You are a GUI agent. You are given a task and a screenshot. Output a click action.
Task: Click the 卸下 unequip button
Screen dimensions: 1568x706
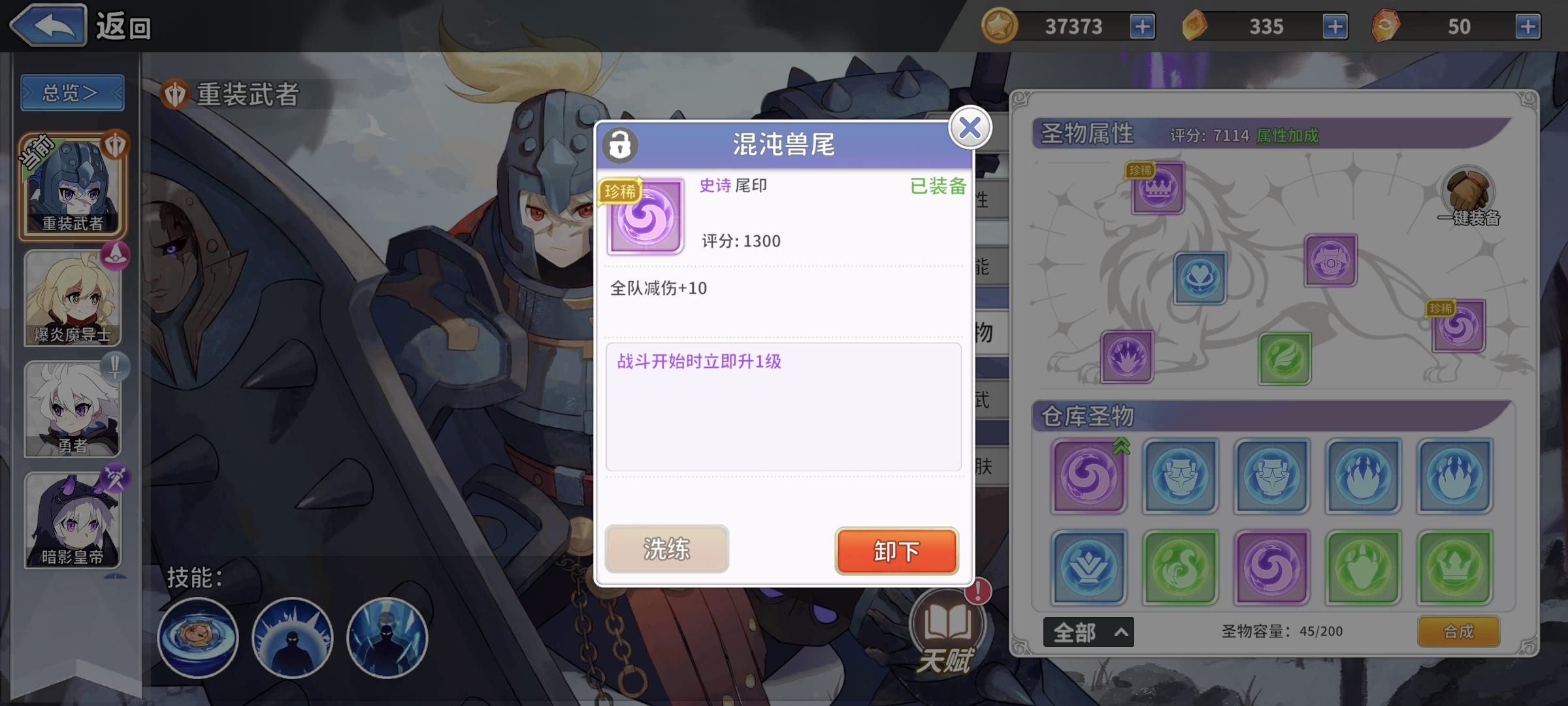coord(896,551)
